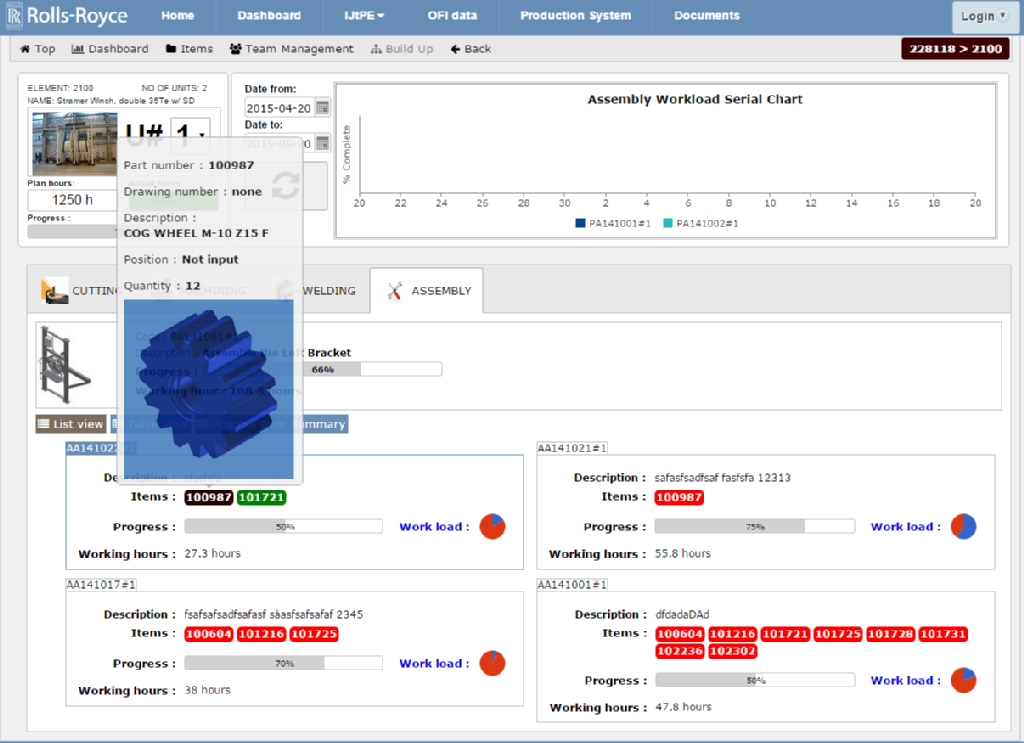This screenshot has height=743, width=1024.
Task: Click item badge 102236
Action: click(680, 651)
